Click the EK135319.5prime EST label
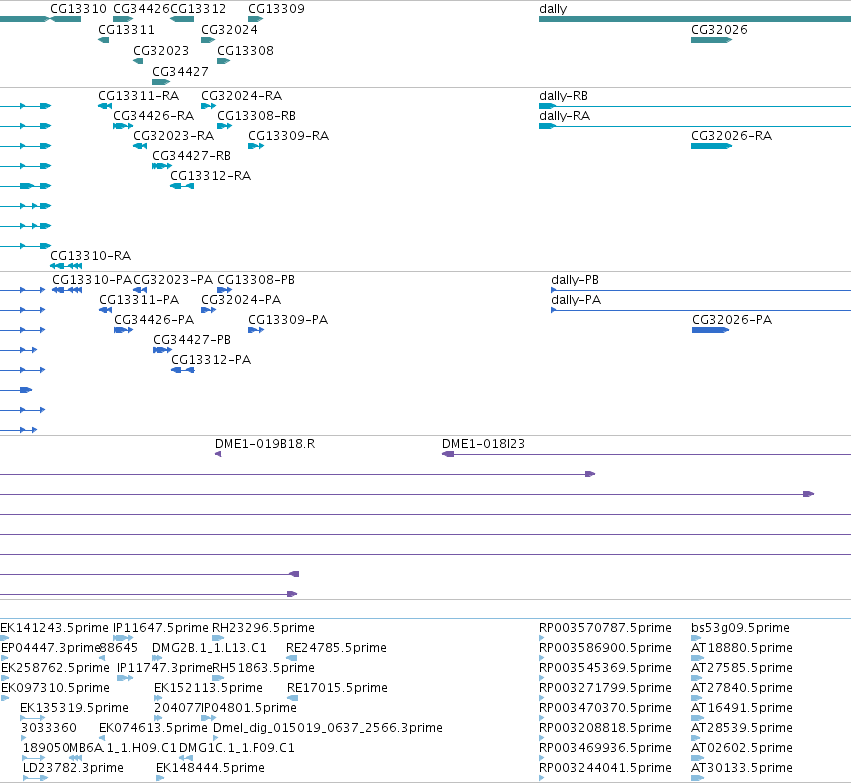 (x=74, y=708)
